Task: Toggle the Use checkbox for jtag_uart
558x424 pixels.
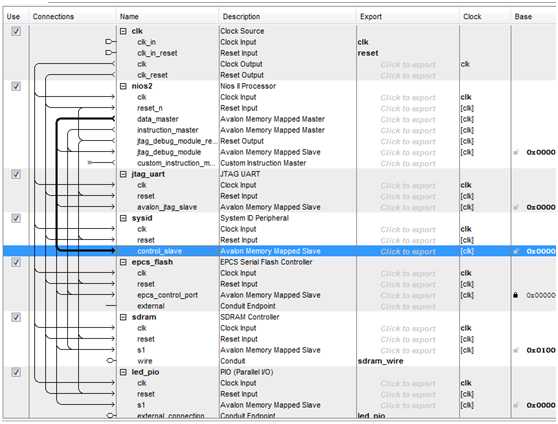Action: click(16, 174)
